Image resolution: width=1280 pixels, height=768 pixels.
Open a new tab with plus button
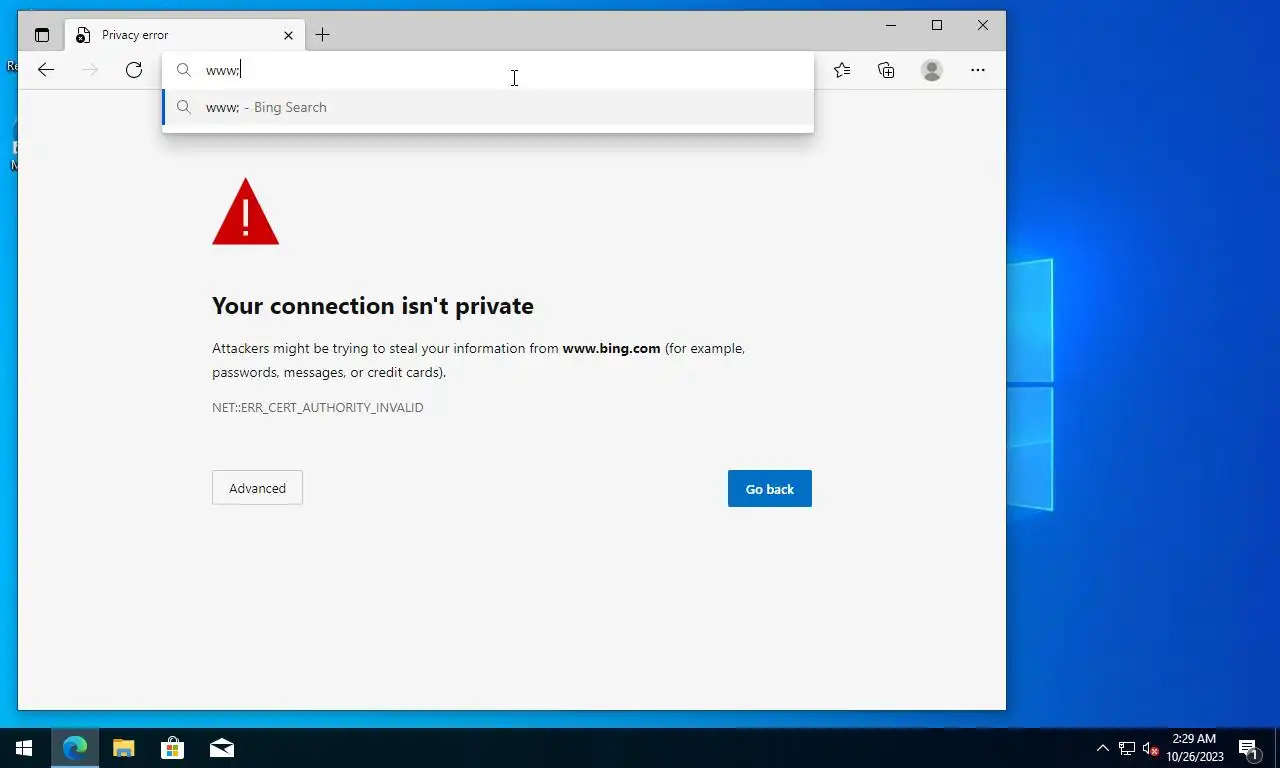point(322,35)
